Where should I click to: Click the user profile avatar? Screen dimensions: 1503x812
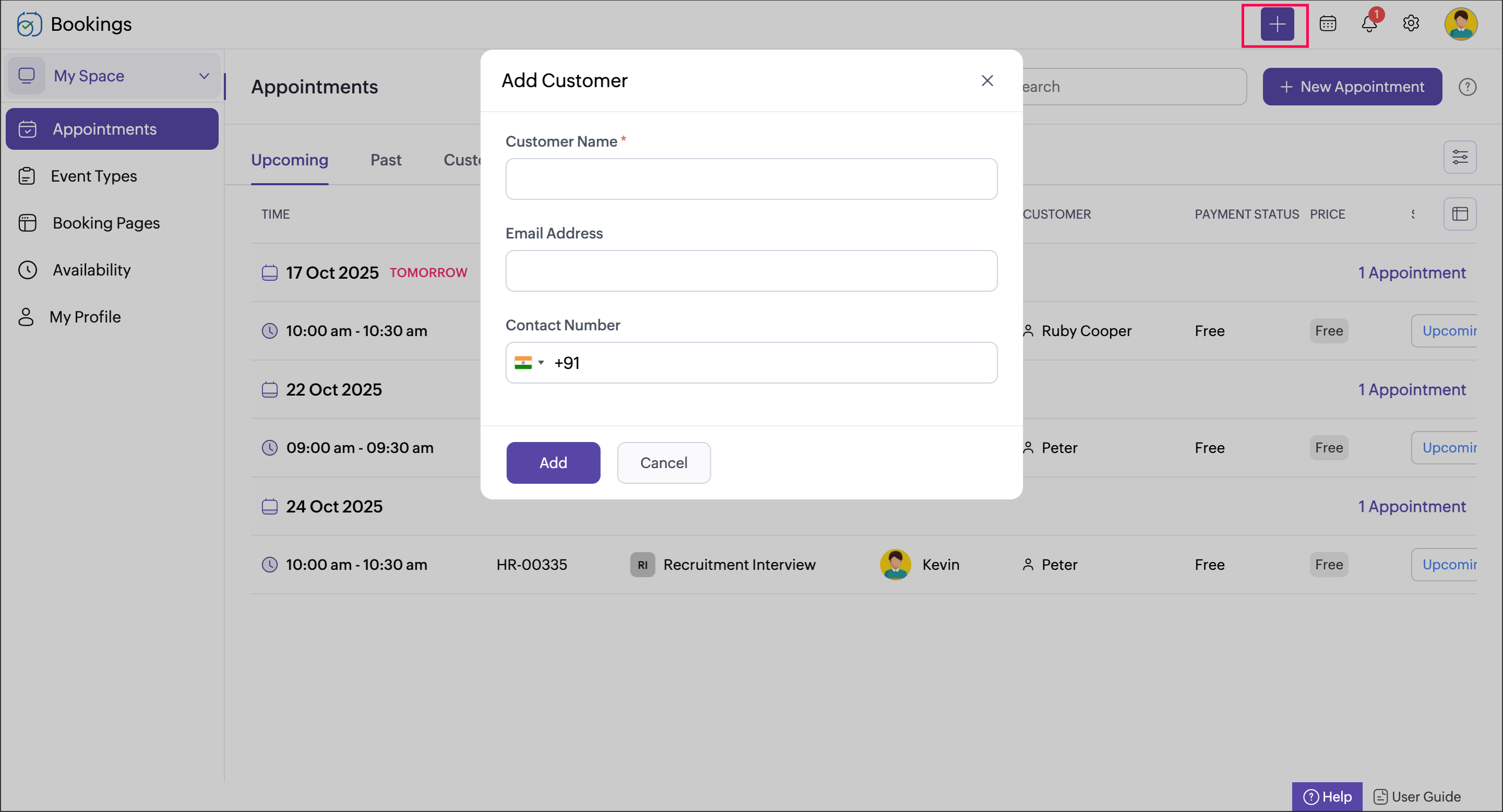[x=1460, y=24]
